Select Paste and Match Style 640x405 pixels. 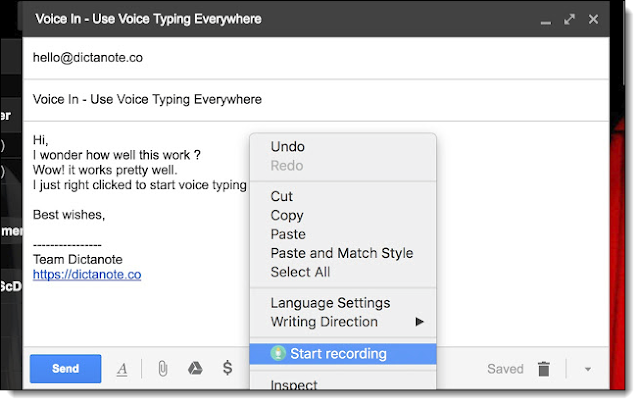click(341, 253)
